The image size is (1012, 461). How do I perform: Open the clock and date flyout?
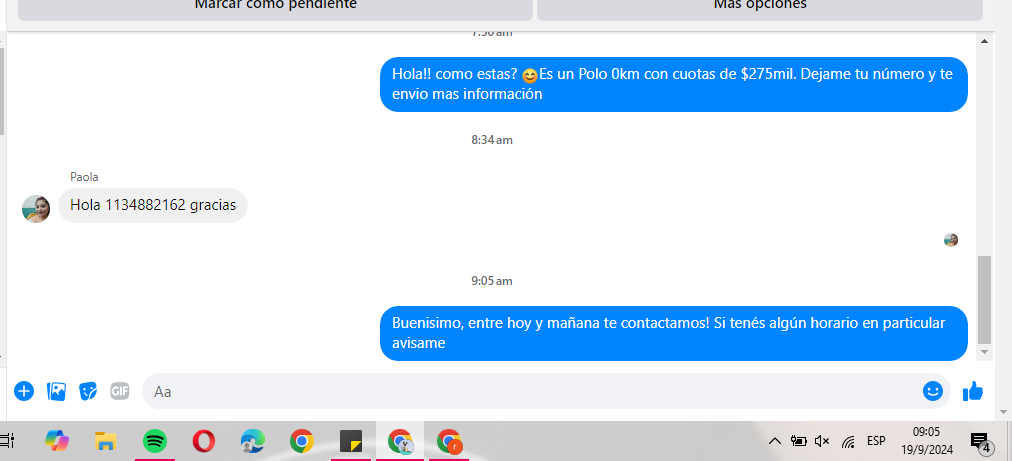(926, 441)
